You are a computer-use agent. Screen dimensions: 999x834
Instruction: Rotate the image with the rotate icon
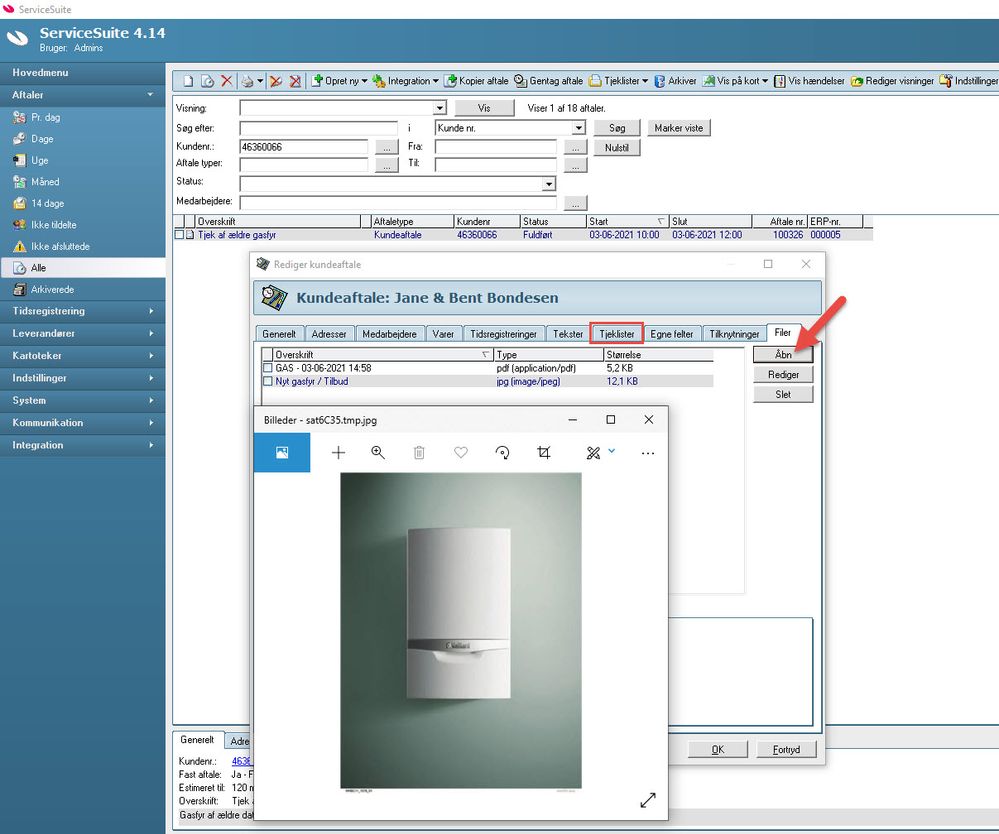click(x=502, y=452)
